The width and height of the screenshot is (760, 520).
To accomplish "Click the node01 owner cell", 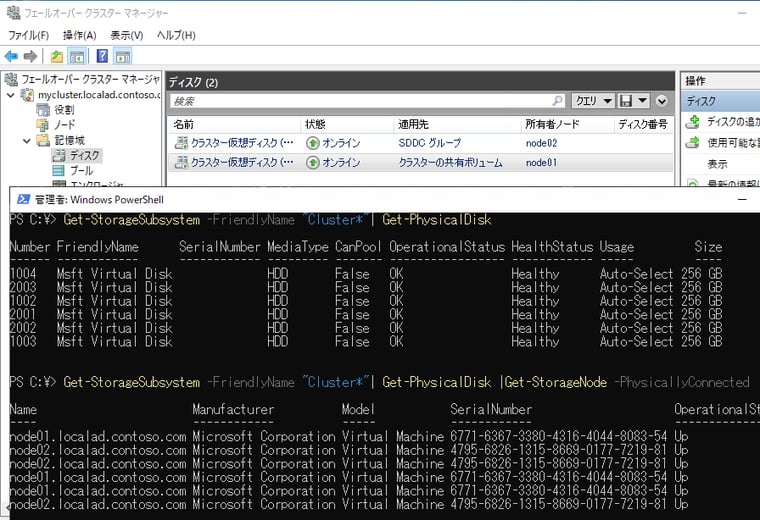I will point(541,162).
